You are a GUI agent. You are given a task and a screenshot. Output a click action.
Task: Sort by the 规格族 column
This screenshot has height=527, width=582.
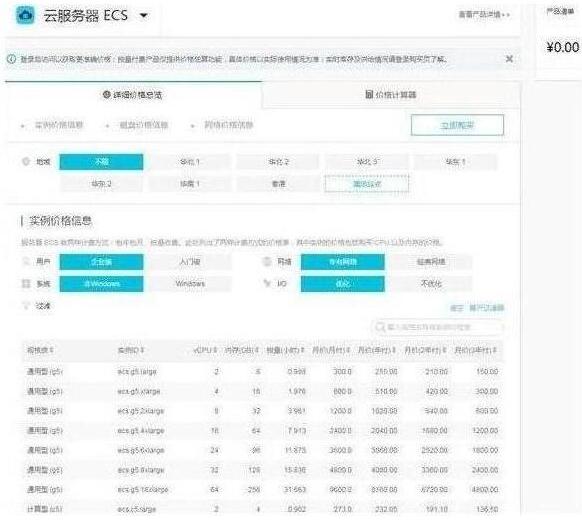pyautogui.click(x=40, y=350)
